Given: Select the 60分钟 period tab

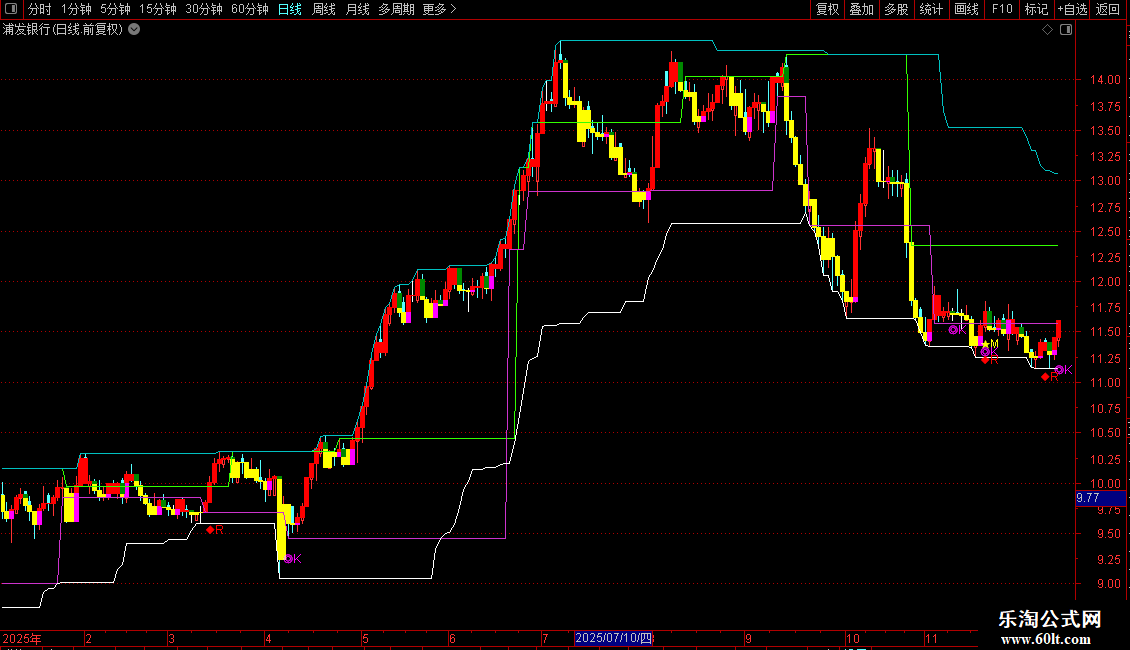Looking at the screenshot, I should click(250, 9).
